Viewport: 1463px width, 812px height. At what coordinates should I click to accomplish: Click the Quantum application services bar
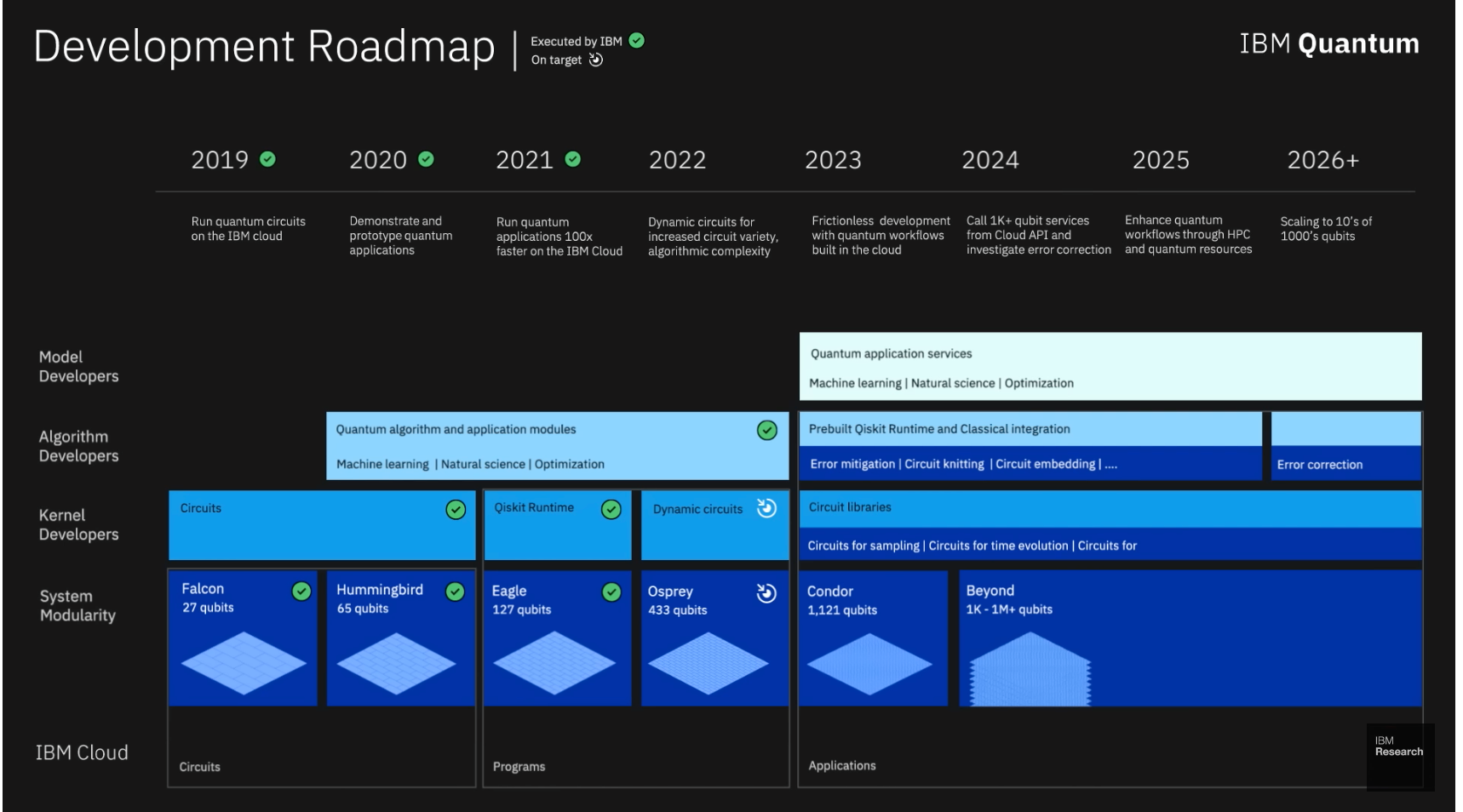pyautogui.click(x=1110, y=366)
